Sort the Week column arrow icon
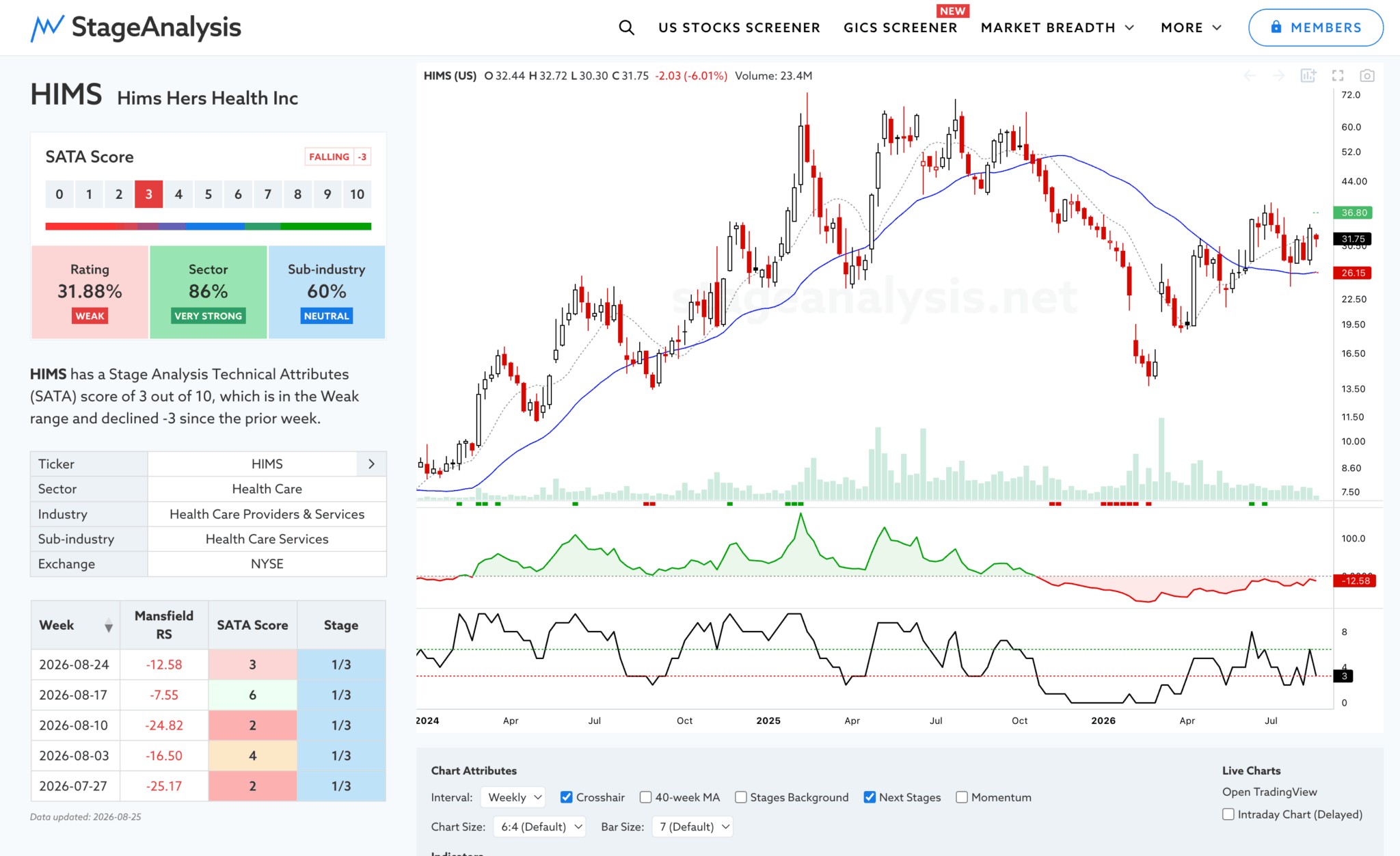 click(108, 626)
